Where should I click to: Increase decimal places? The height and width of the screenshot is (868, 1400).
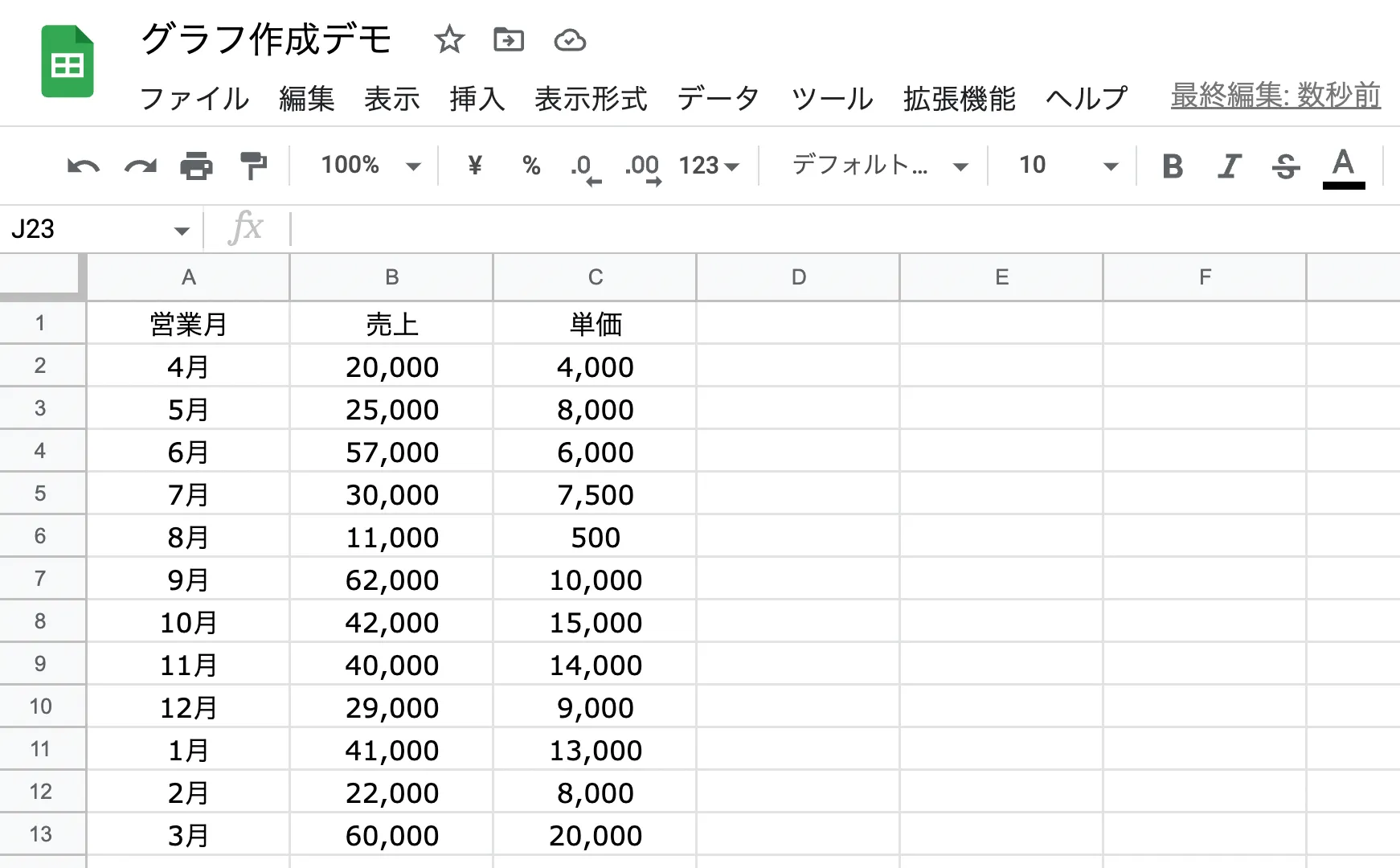[643, 169]
